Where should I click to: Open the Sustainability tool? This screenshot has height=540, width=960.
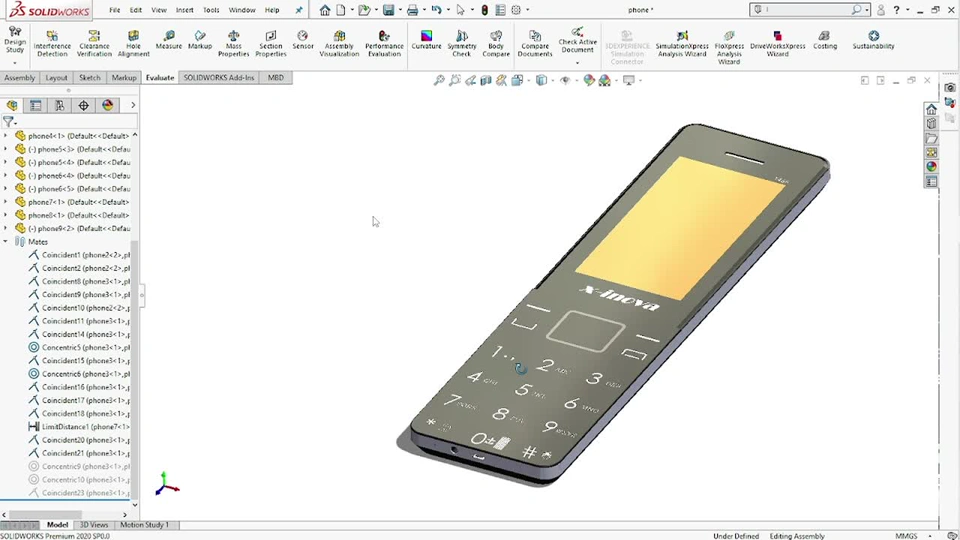(x=873, y=40)
